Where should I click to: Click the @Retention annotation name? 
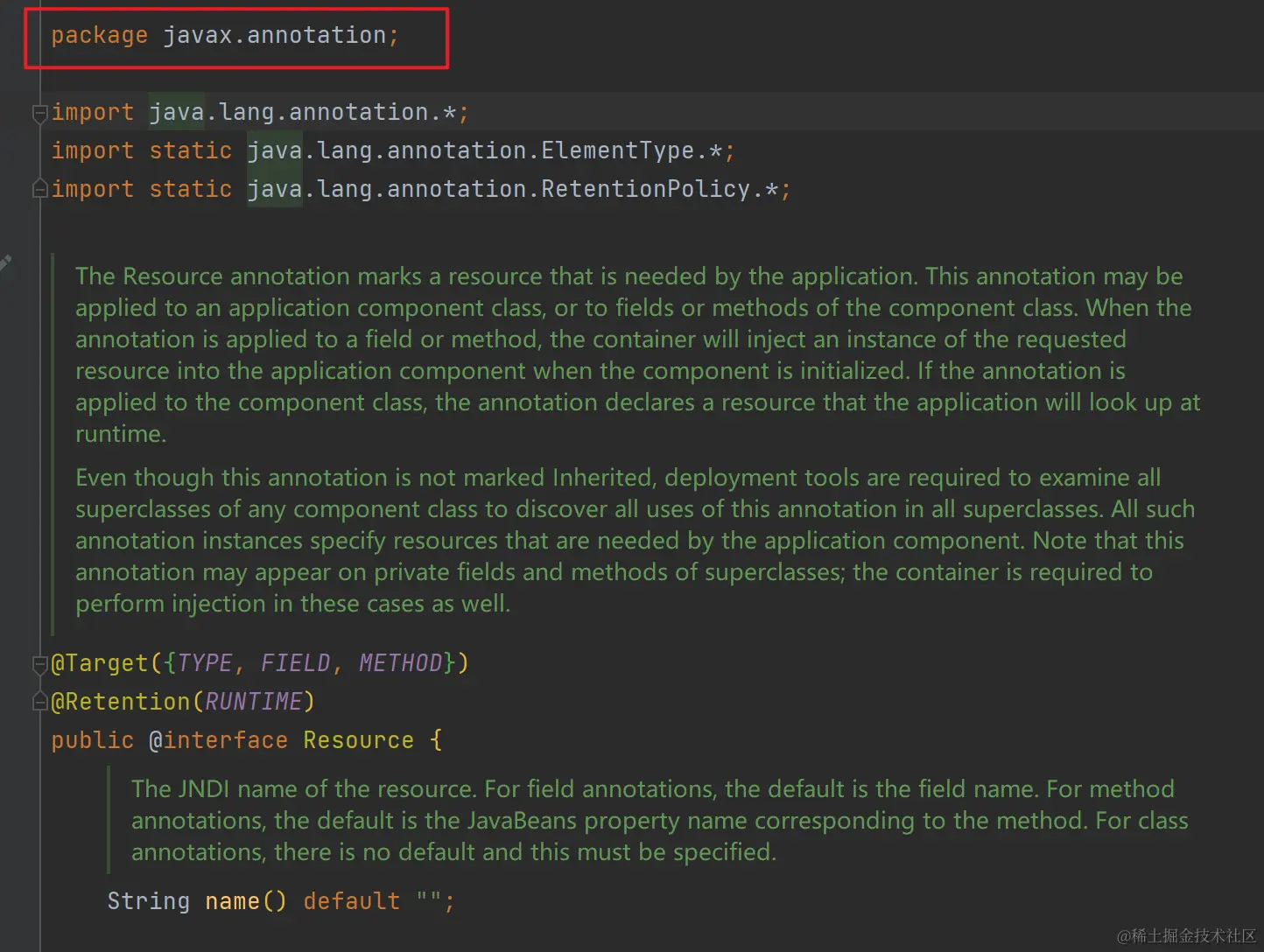point(121,702)
